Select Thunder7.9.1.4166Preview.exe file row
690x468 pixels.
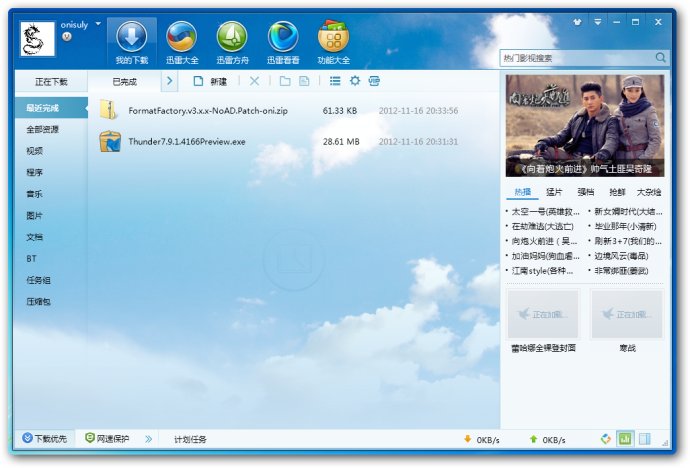pos(294,142)
